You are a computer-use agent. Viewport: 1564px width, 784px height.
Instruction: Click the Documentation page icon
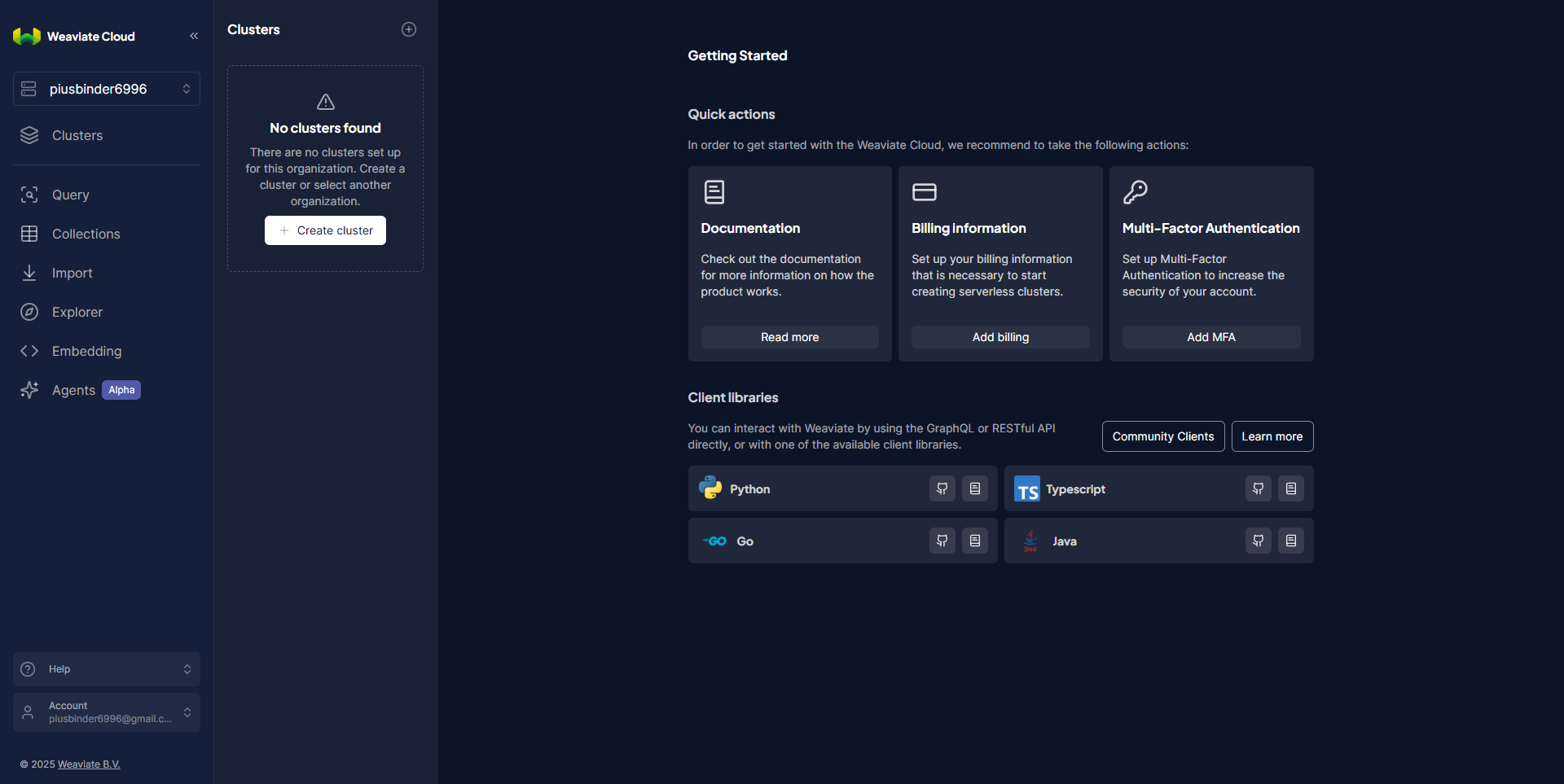point(714,192)
